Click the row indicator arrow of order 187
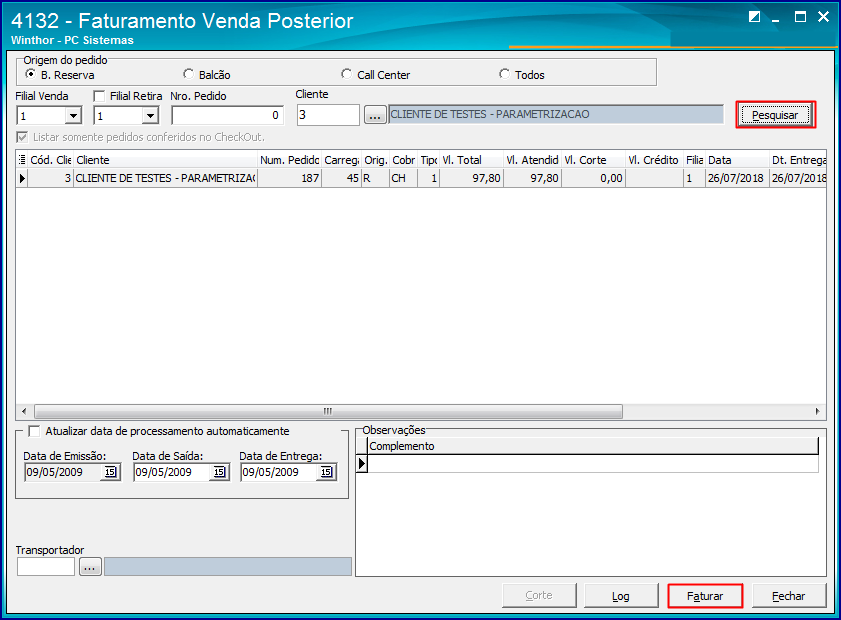The image size is (841, 620). click(22, 178)
